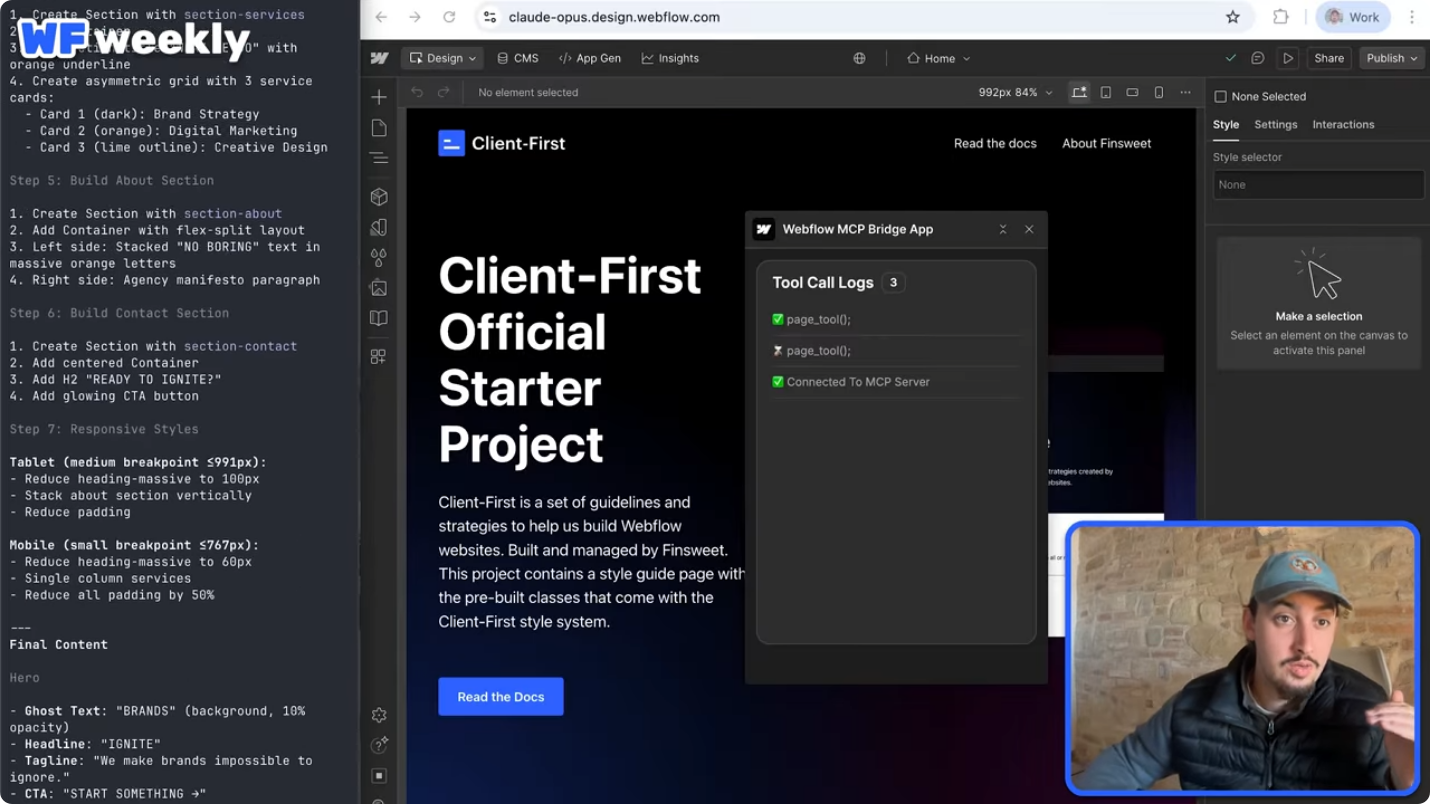Viewport: 1430px width, 804px height.
Task: Click the green saved checkmark status
Action: coord(1231,58)
